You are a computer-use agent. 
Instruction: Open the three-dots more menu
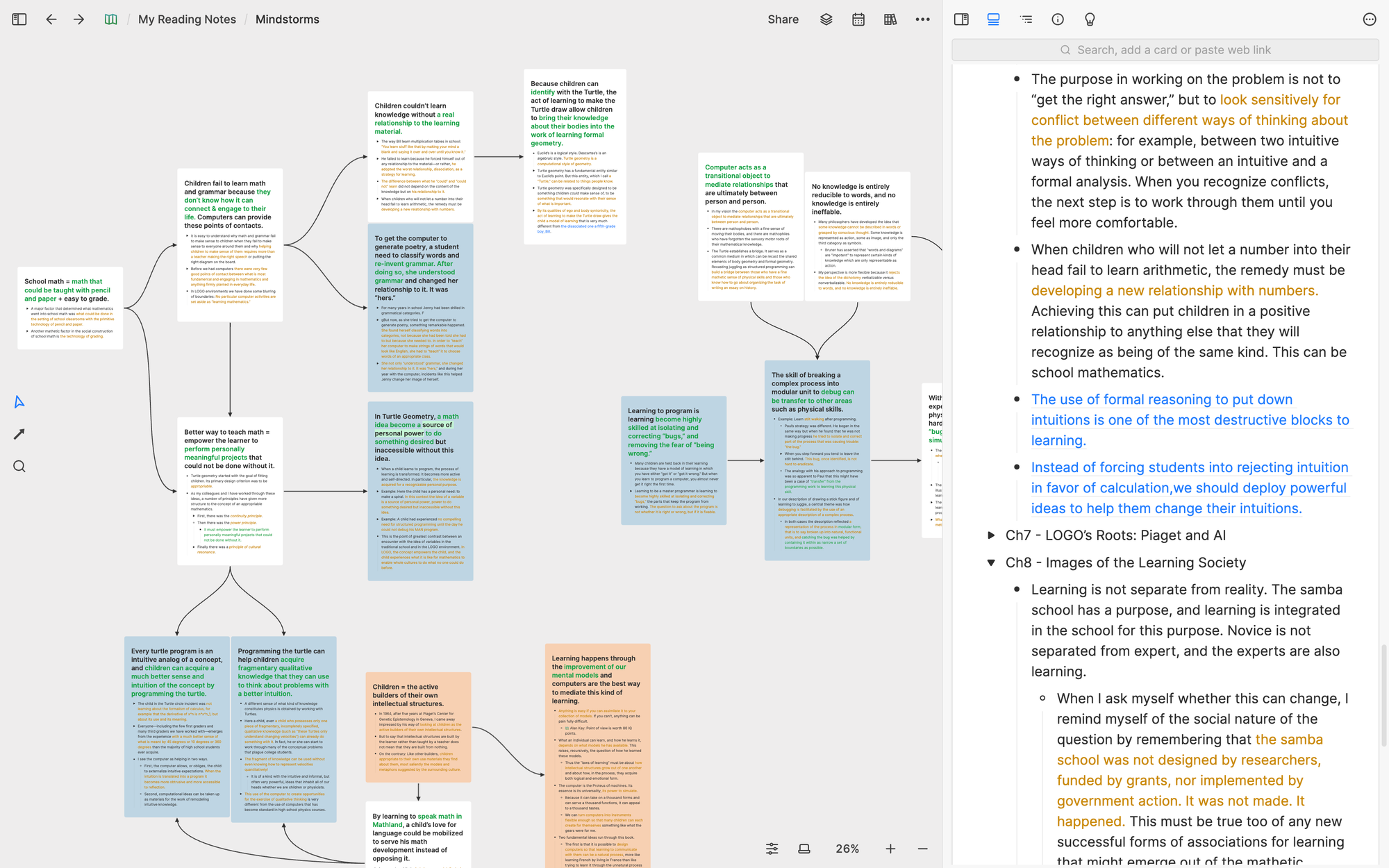922,19
